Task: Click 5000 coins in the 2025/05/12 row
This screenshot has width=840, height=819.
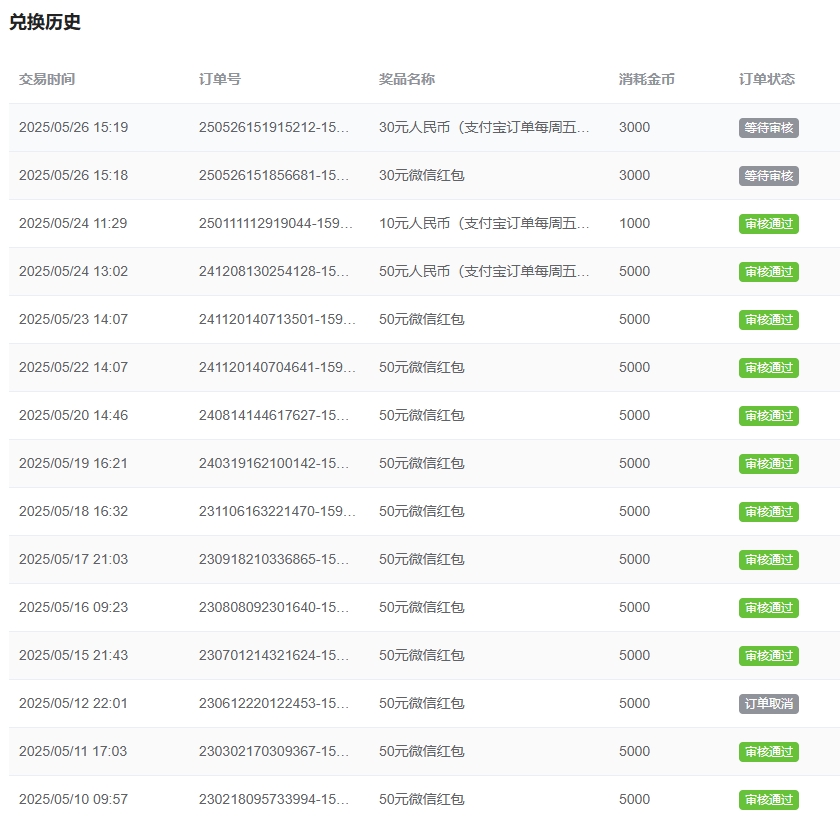Action: pos(634,703)
